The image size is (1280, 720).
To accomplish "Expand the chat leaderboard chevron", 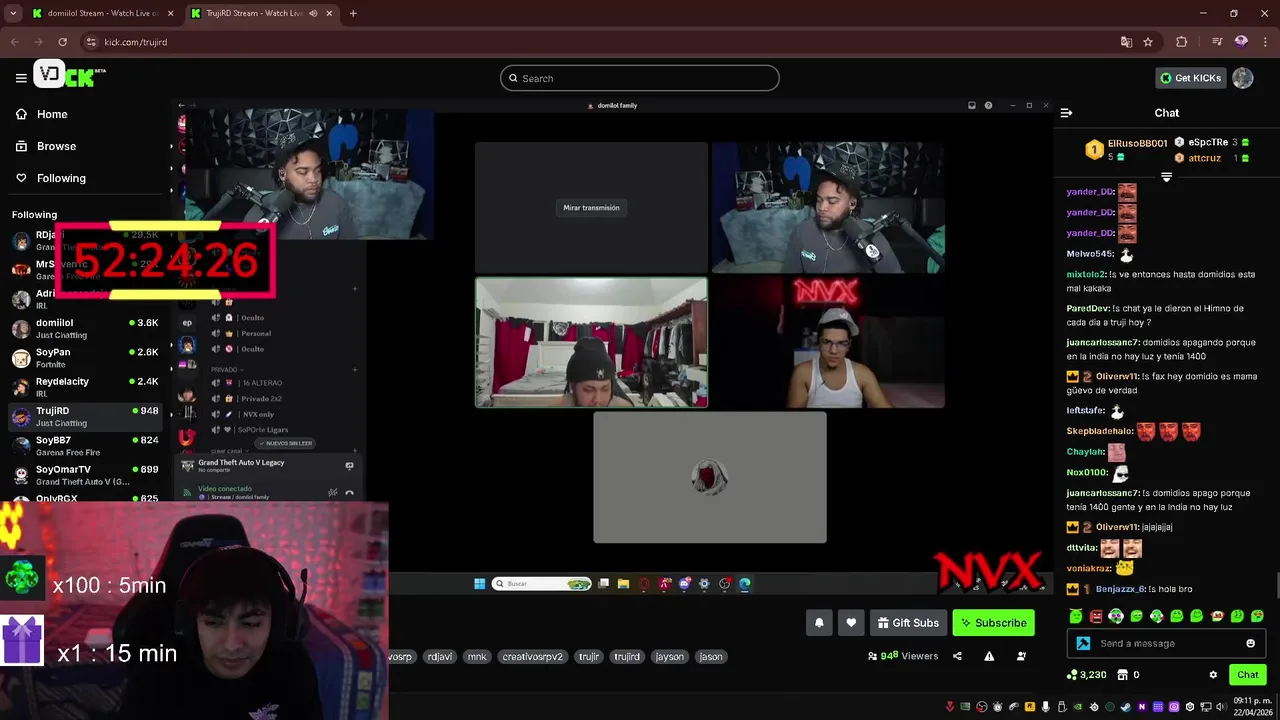I will coord(1166,177).
